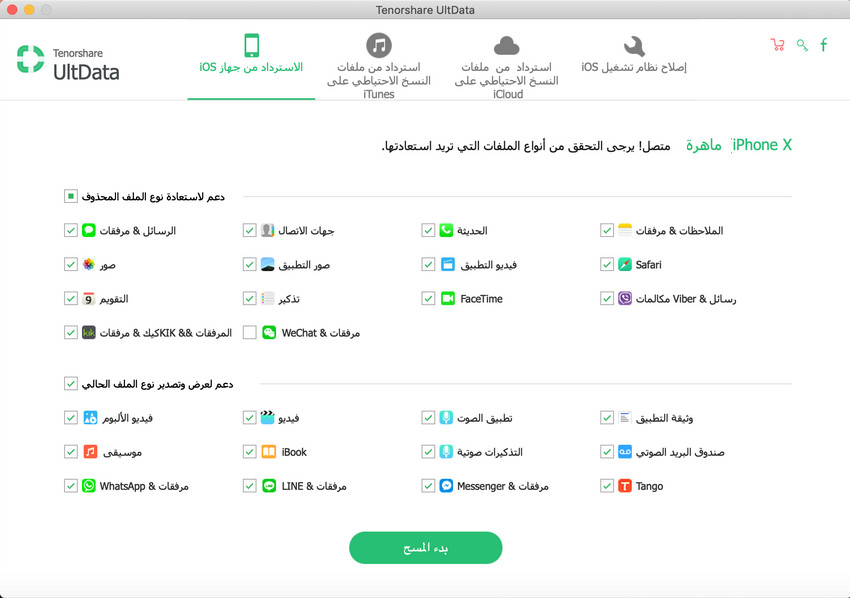Uncheck the iBook checkbox
The height and width of the screenshot is (598, 850).
[249, 452]
